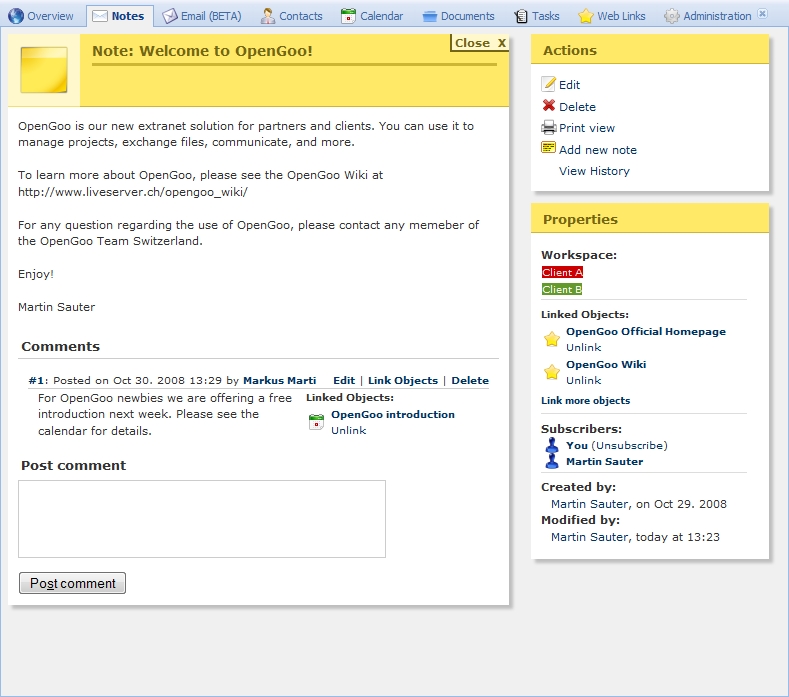Delete comment #1
This screenshot has width=789, height=697.
[x=469, y=380]
